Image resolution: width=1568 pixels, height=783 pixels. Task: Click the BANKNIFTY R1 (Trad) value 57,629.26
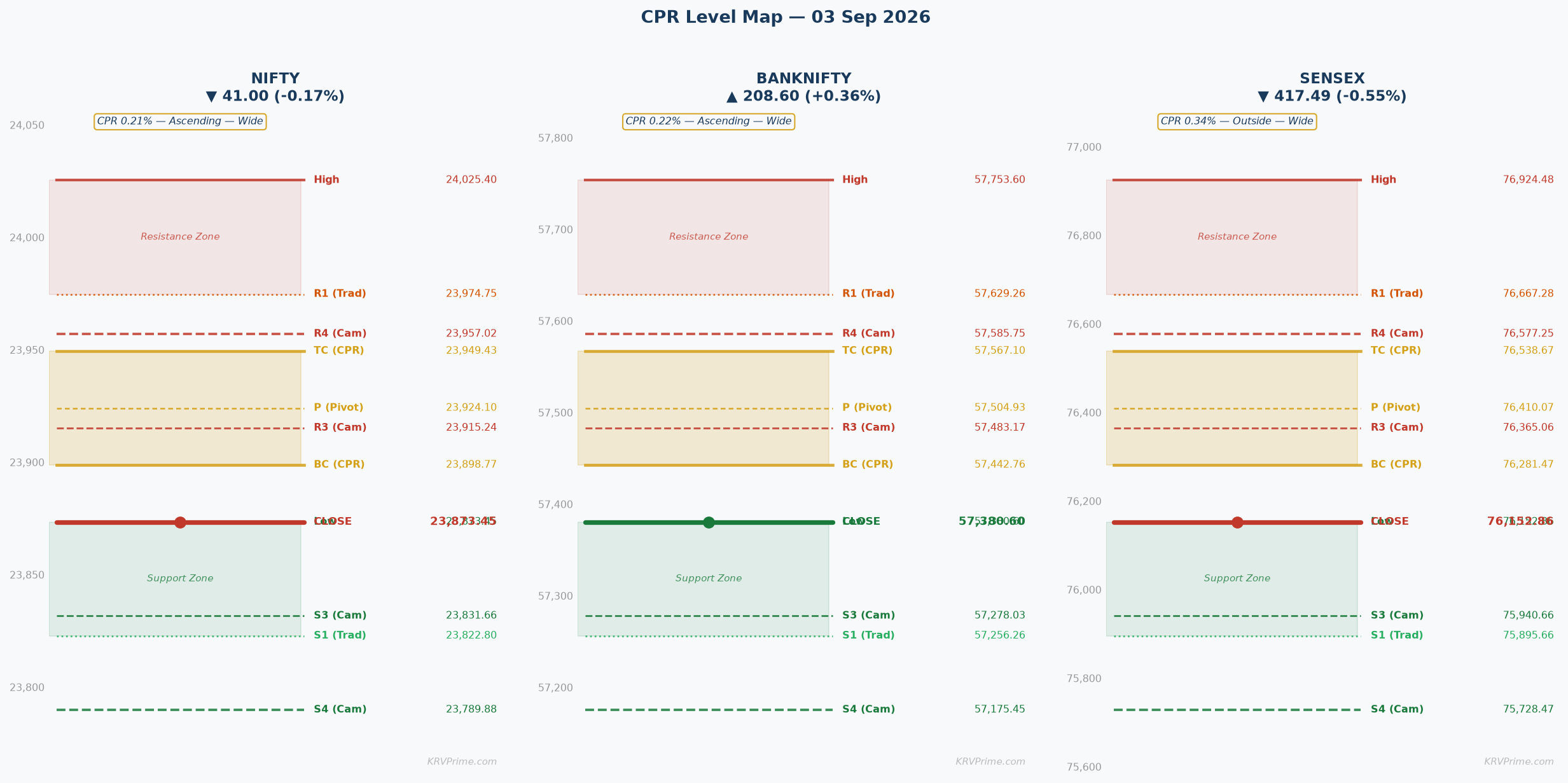click(1000, 294)
